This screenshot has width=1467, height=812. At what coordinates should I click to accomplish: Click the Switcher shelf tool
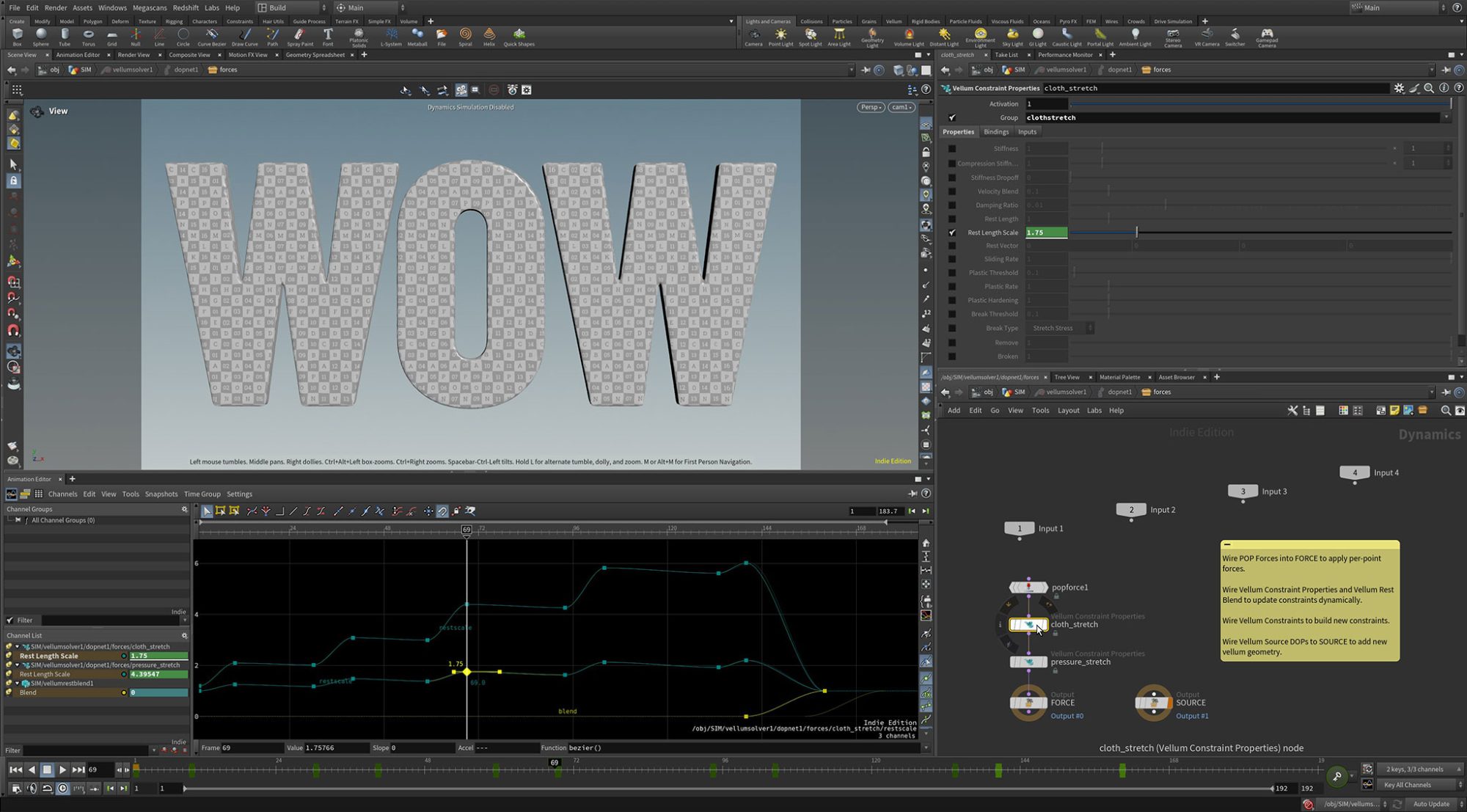pos(1234,37)
